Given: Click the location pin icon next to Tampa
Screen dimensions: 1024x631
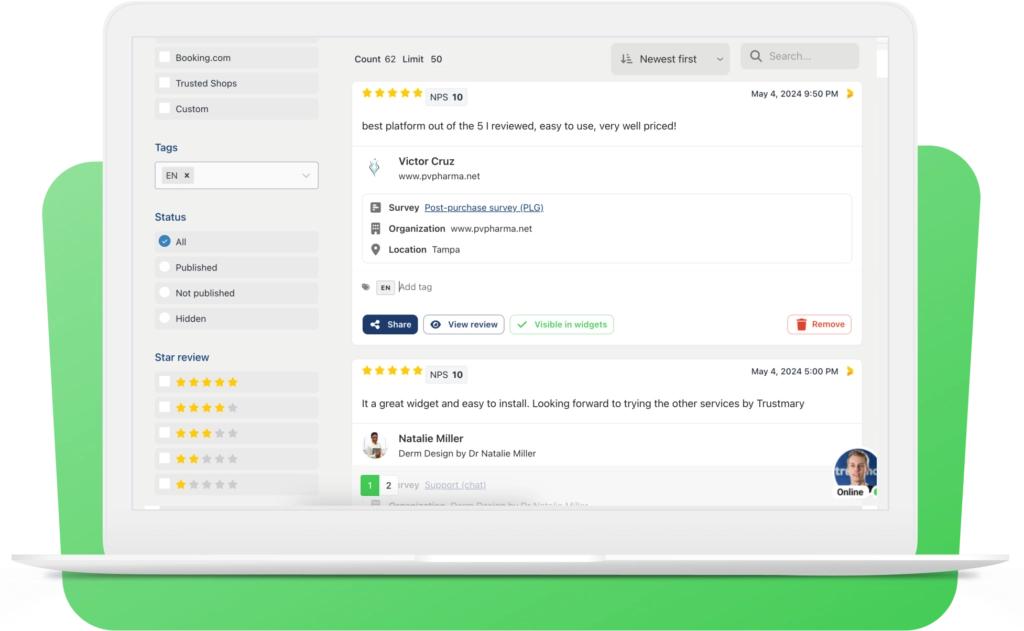Looking at the screenshot, I should [376, 250].
